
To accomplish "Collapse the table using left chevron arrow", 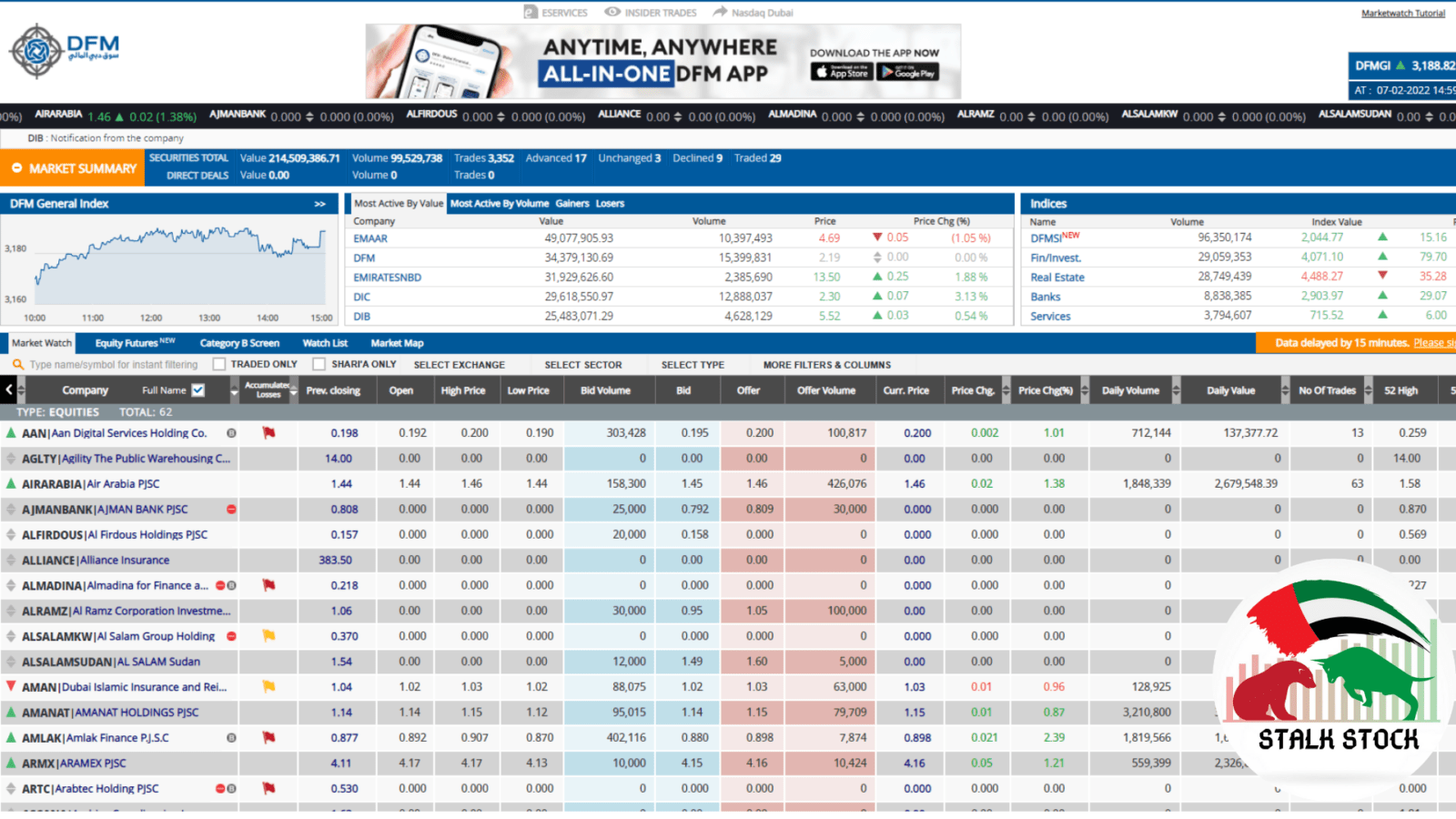I will 9,390.
